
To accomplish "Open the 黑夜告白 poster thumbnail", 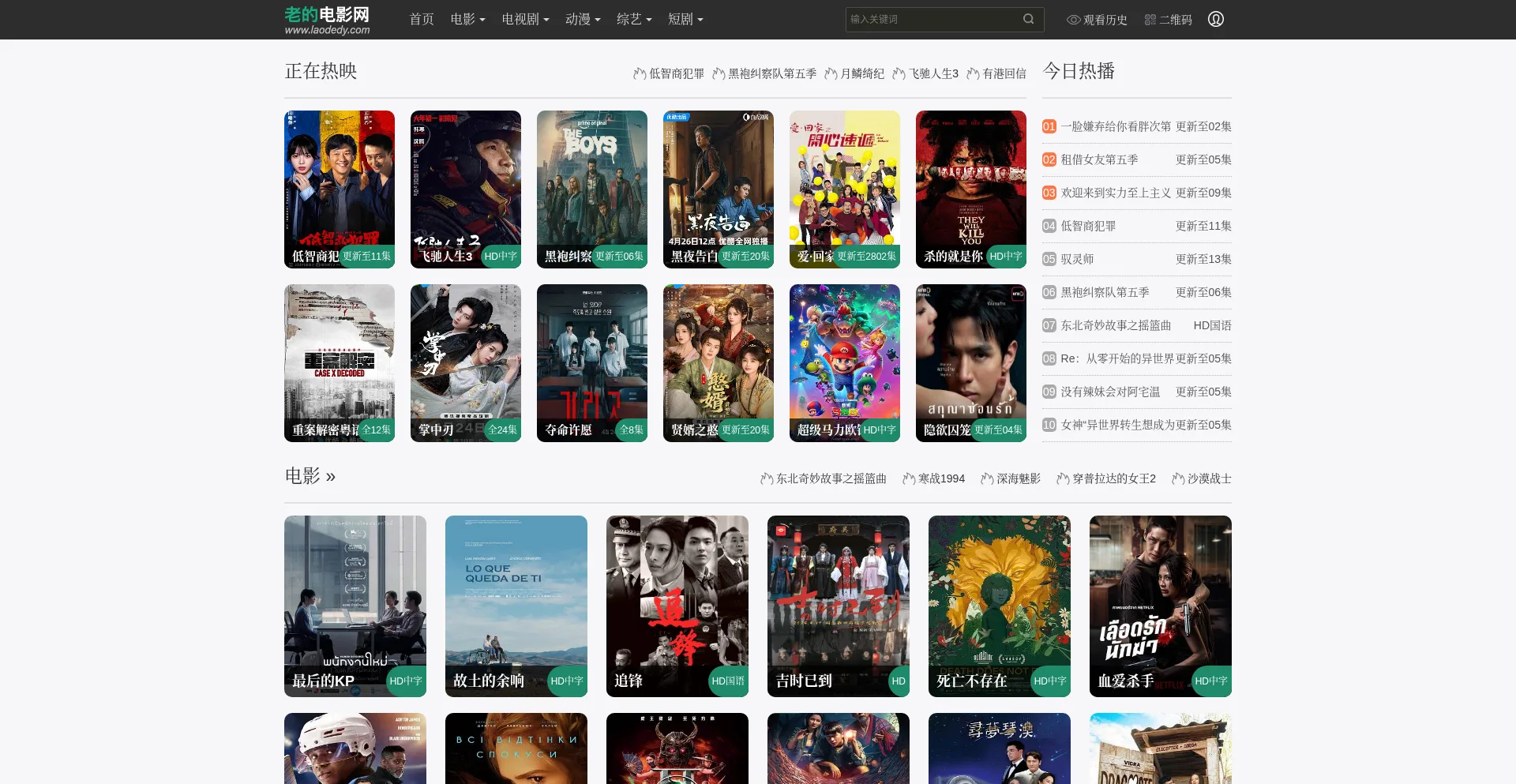I will (719, 189).
